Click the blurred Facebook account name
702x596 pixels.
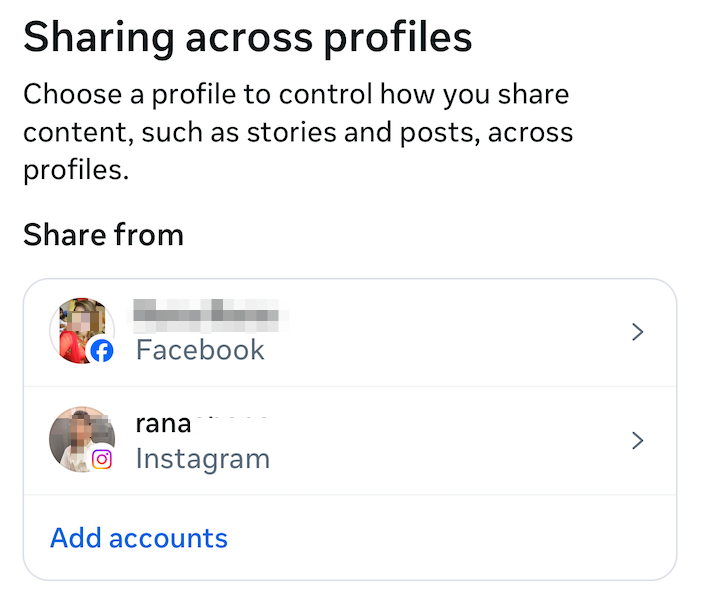211,314
